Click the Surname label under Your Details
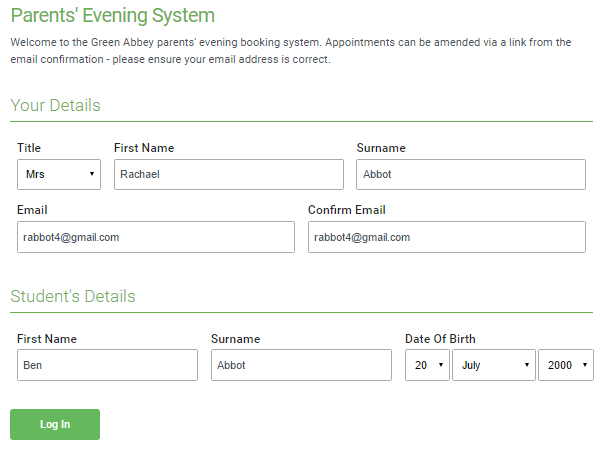 pos(381,148)
